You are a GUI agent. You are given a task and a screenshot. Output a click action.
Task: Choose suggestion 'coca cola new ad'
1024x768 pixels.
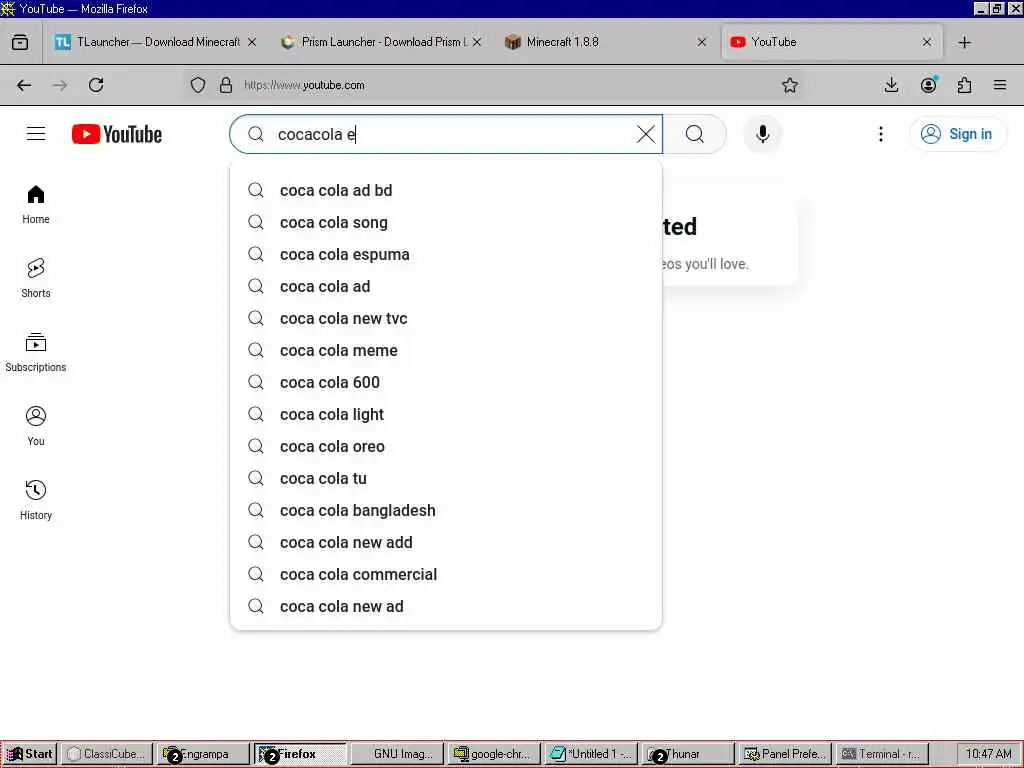[x=446, y=606]
